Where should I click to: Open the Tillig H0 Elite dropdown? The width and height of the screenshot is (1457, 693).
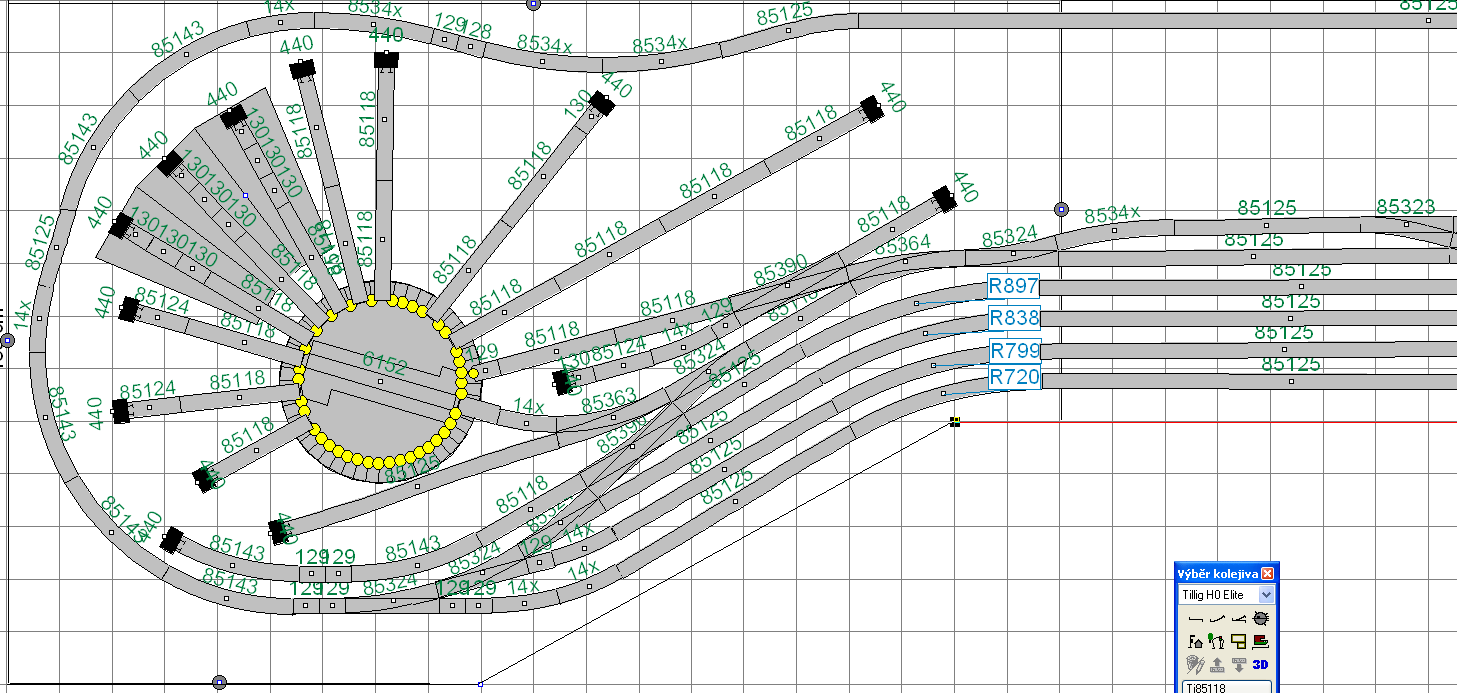coord(1266,595)
